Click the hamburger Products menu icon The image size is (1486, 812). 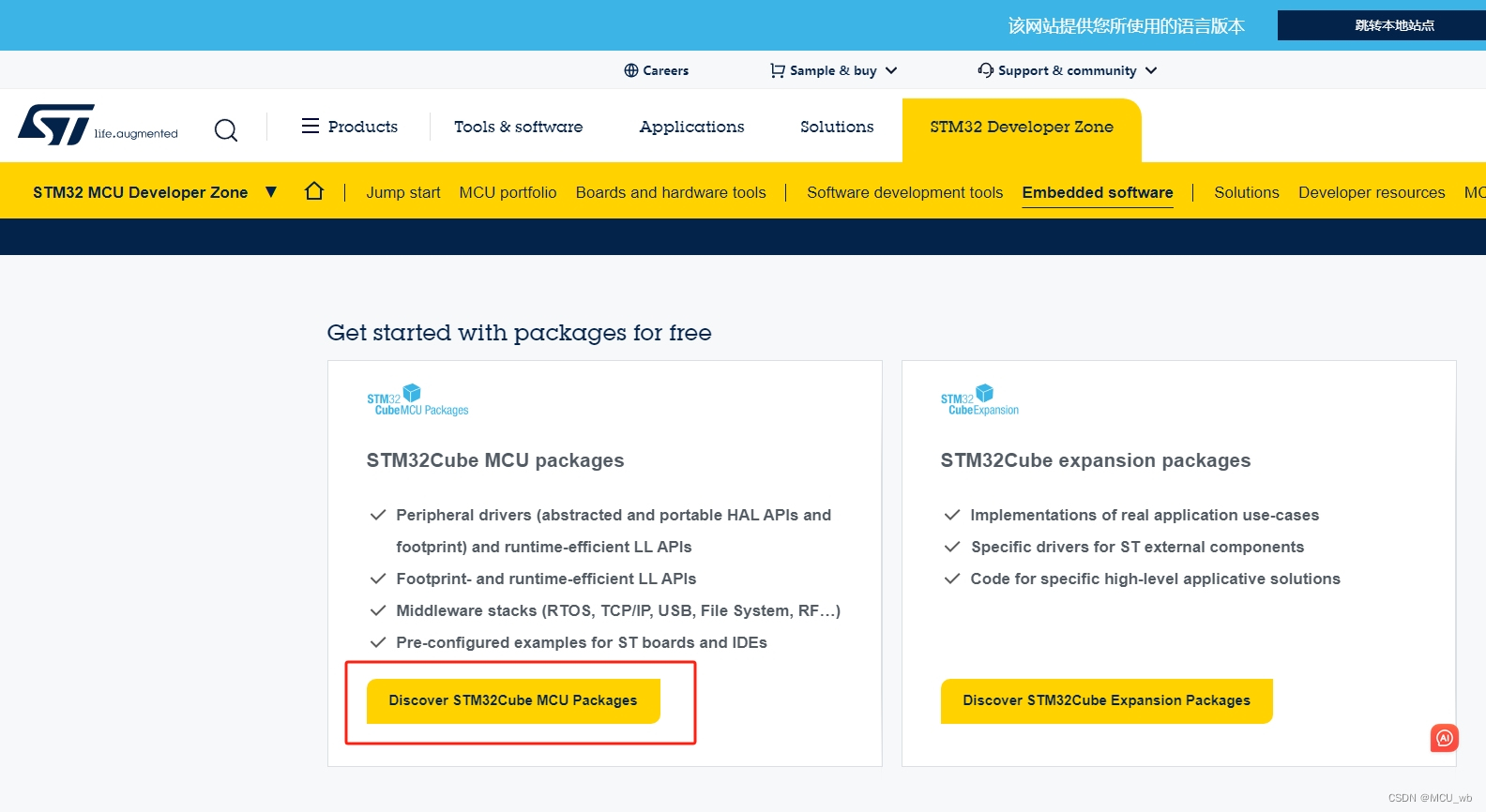click(311, 126)
